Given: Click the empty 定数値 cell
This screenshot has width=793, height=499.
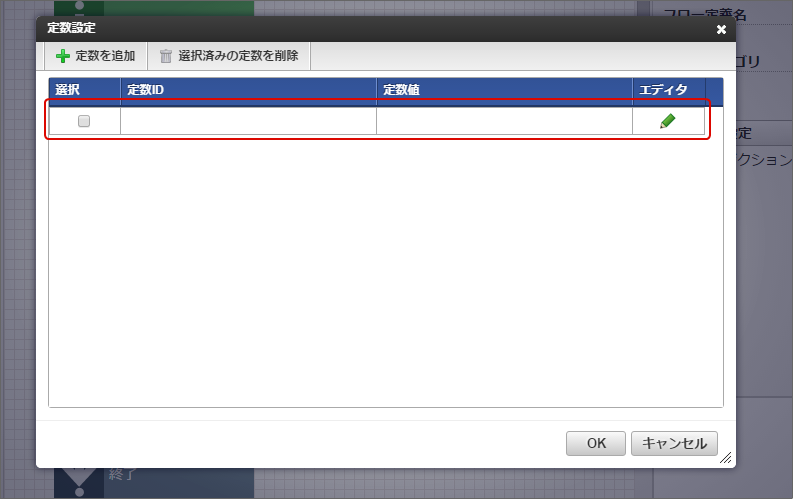Looking at the screenshot, I should click(504, 121).
